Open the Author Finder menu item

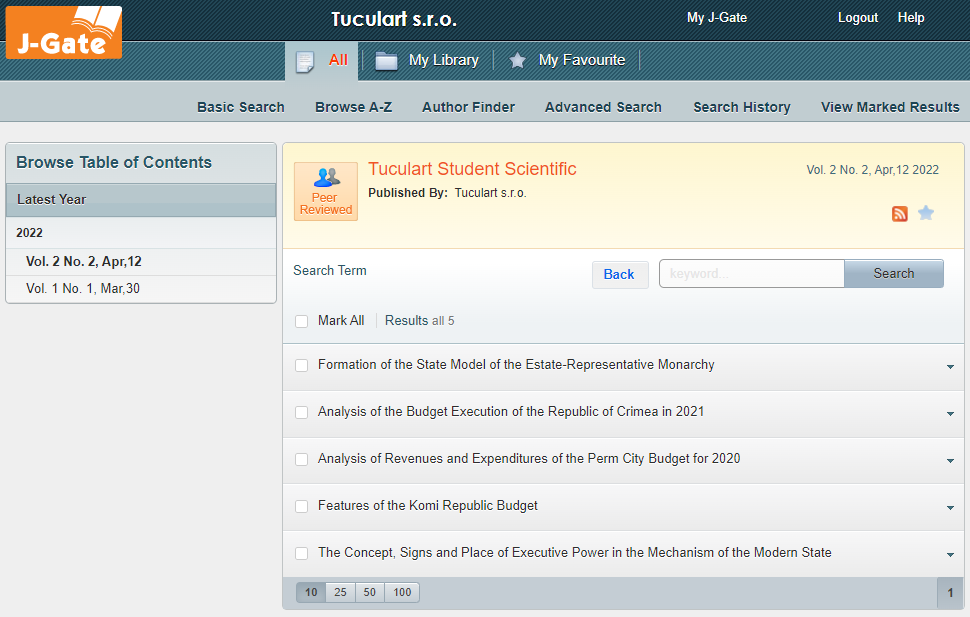click(468, 107)
